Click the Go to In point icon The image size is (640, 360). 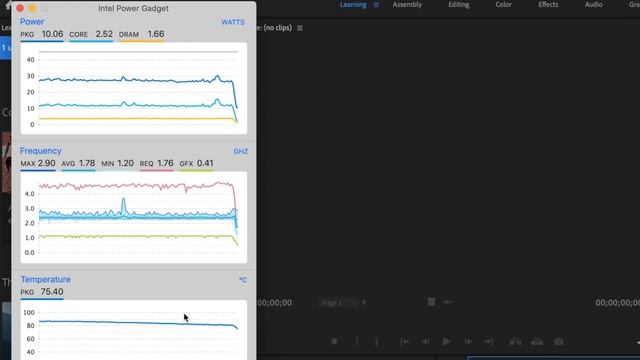404,341
